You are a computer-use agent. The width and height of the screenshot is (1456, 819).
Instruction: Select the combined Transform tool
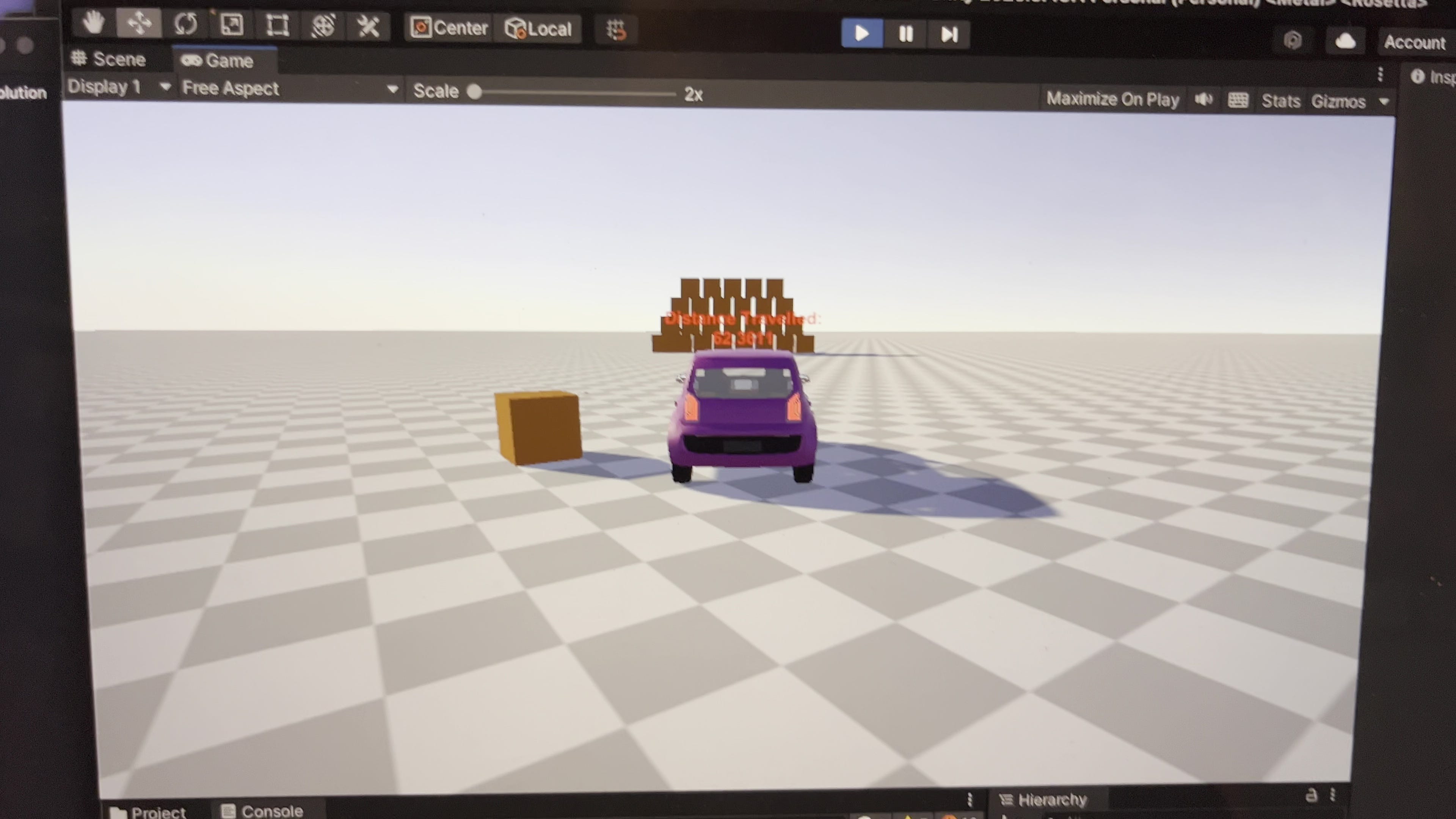(x=323, y=26)
